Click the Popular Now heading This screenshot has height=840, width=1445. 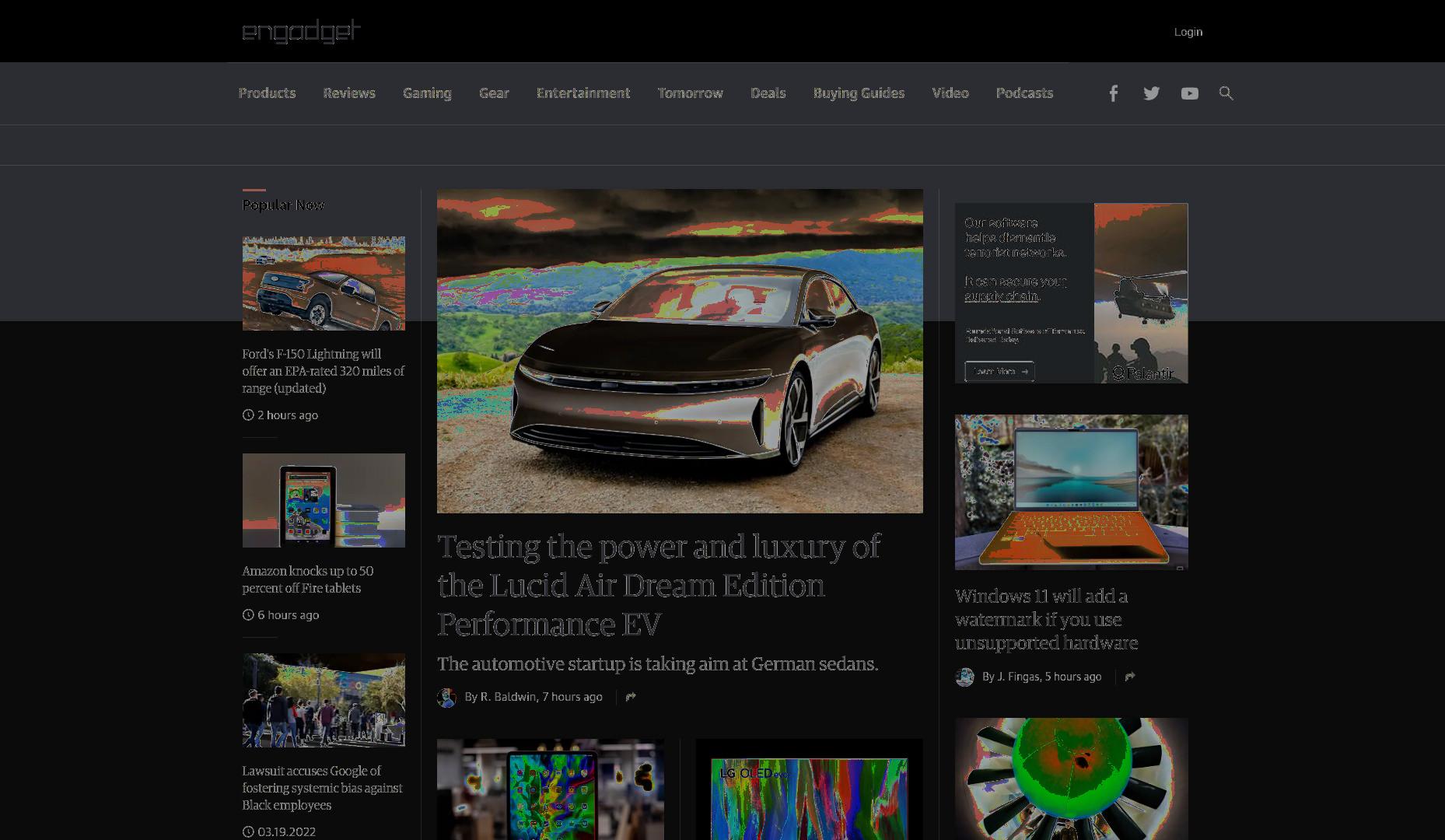coord(283,205)
